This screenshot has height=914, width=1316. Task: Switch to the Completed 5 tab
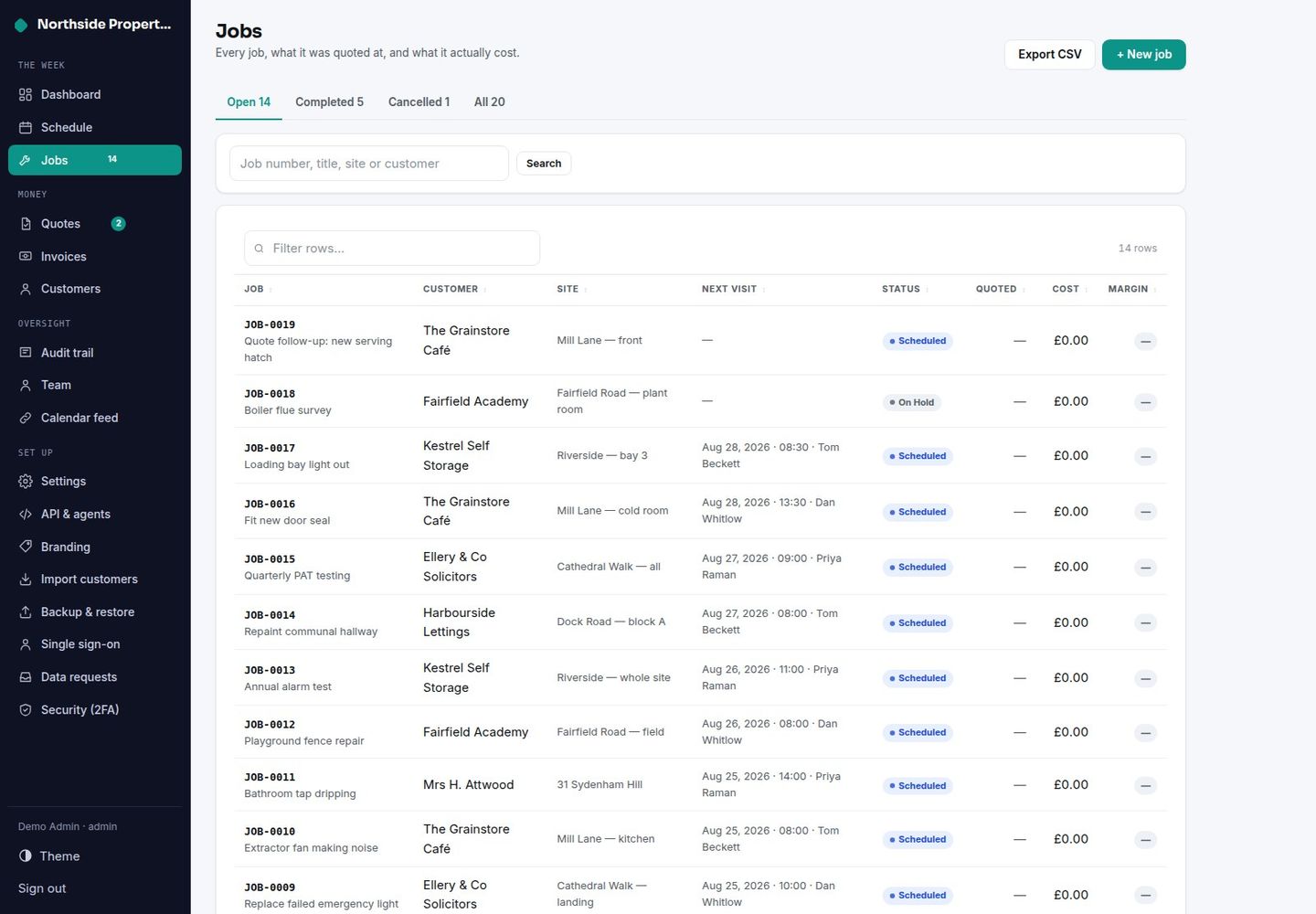point(329,102)
